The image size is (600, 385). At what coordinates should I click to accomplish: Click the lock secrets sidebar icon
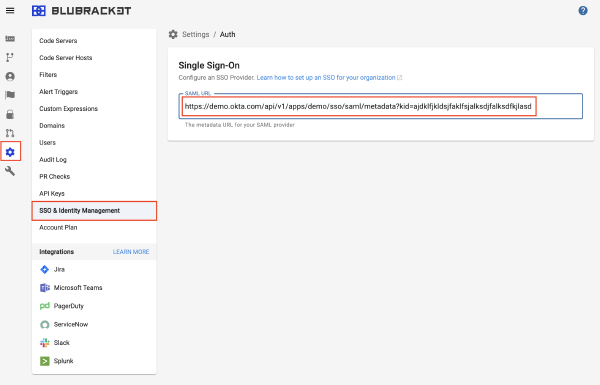pyautogui.click(x=10, y=114)
